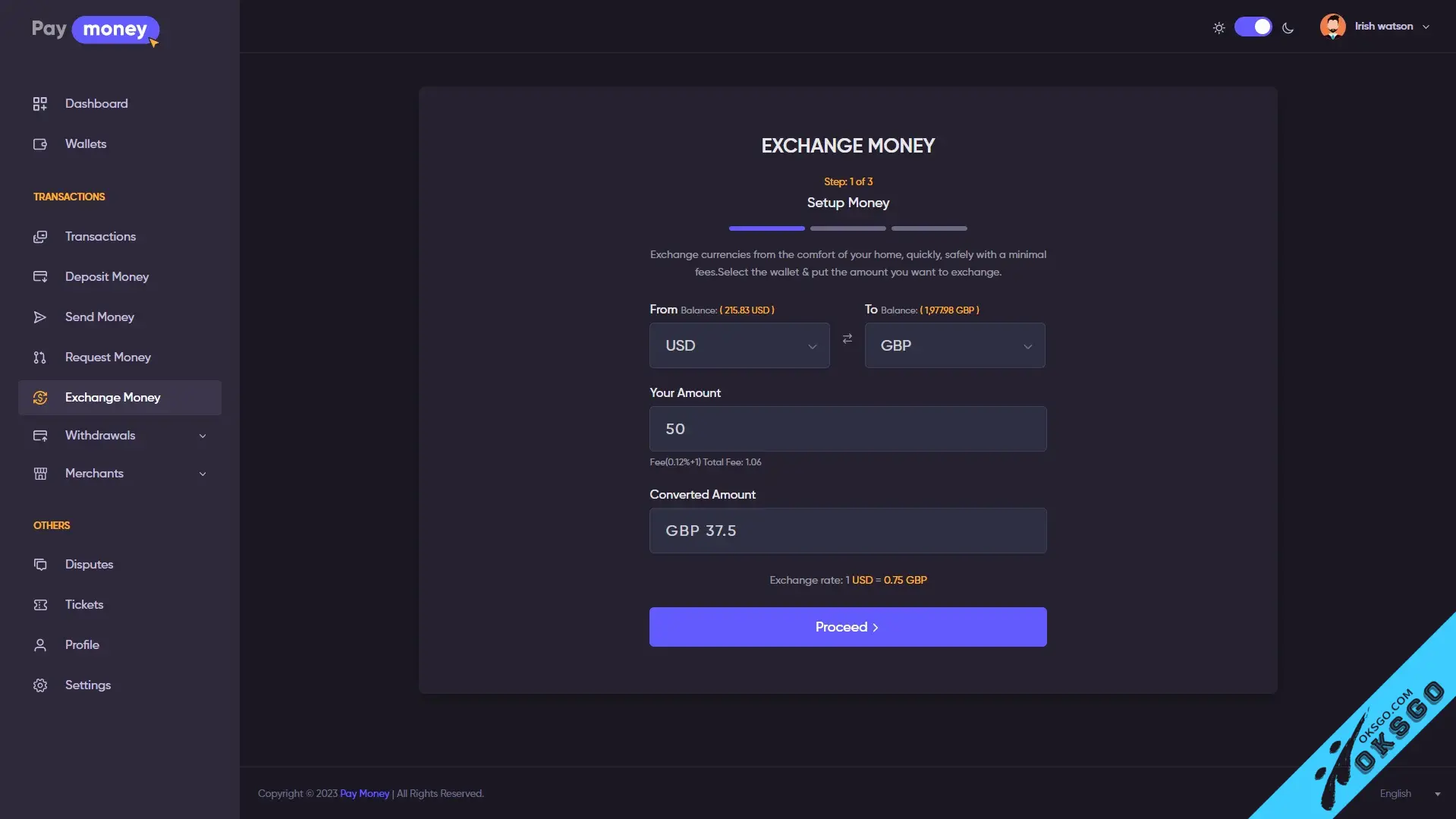Click the Dashboard grid icon
1456x819 pixels.
point(40,104)
